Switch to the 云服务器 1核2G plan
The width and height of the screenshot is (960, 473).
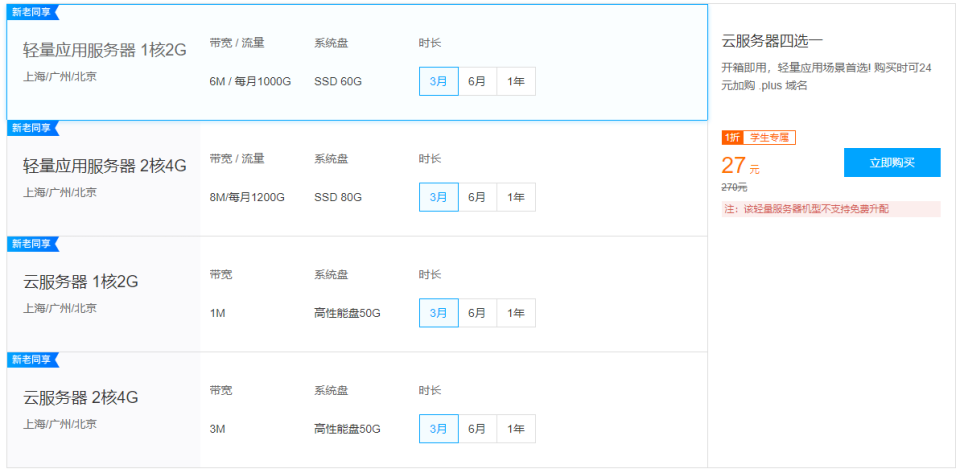(357, 294)
